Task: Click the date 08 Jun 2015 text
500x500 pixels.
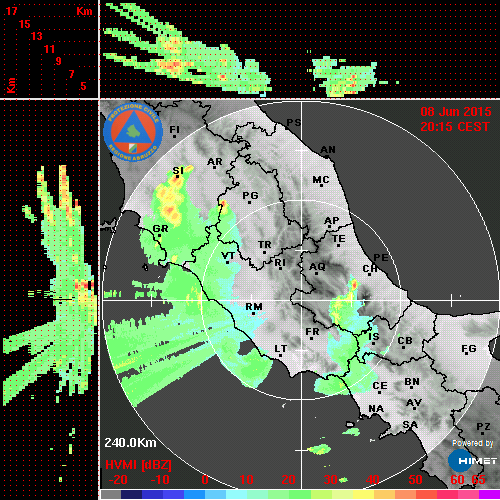Action: (x=456, y=112)
